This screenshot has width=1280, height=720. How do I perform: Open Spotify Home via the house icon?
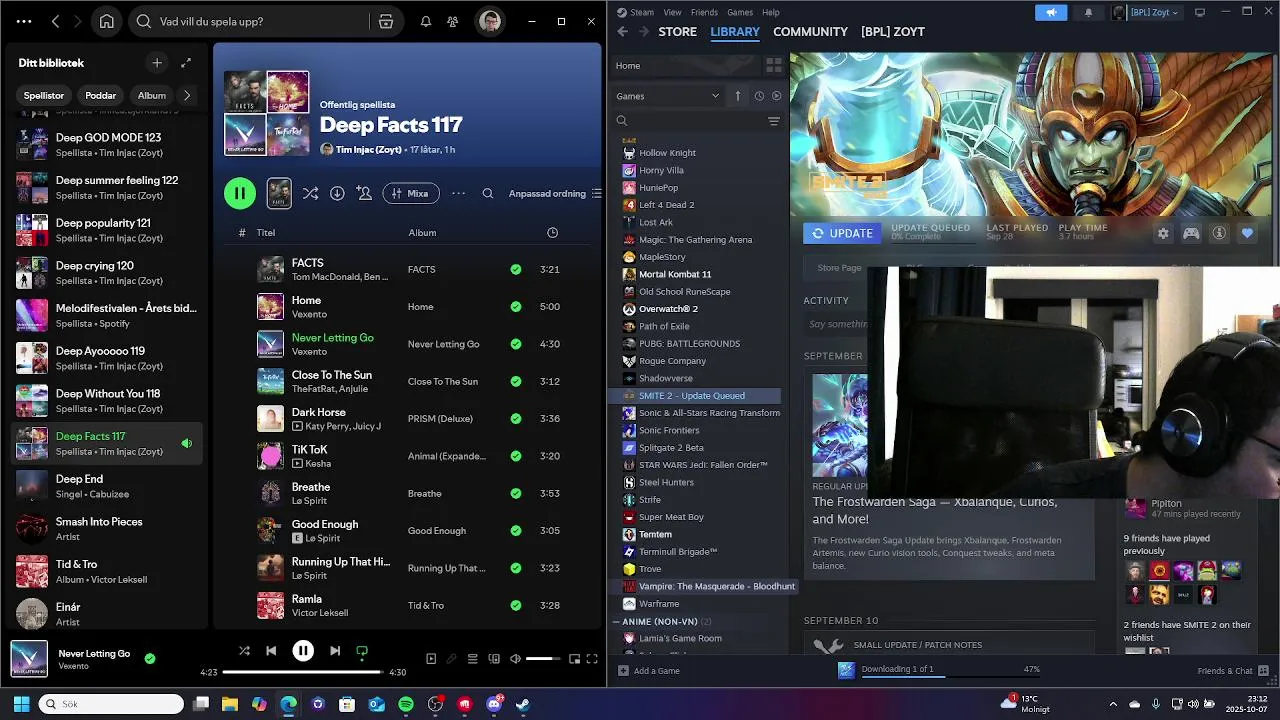click(x=107, y=21)
